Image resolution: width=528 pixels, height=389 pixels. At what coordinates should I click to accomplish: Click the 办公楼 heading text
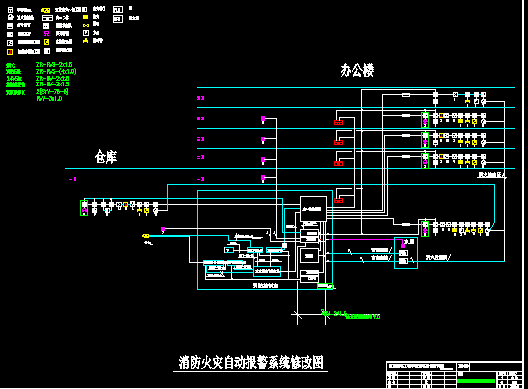[357, 70]
